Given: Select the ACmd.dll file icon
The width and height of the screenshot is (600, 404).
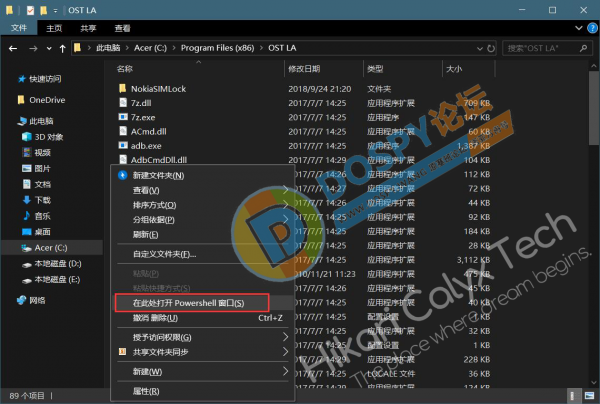Looking at the screenshot, I should click(x=123, y=131).
